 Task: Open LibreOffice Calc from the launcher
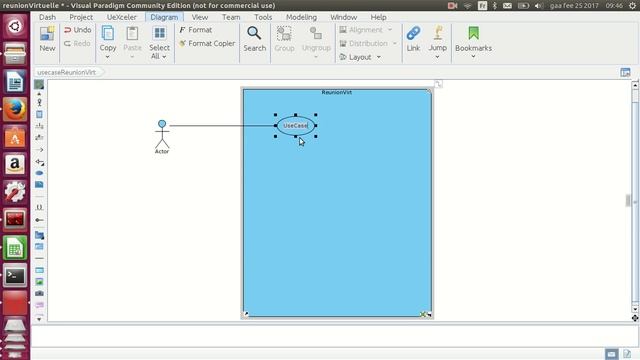click(15, 247)
